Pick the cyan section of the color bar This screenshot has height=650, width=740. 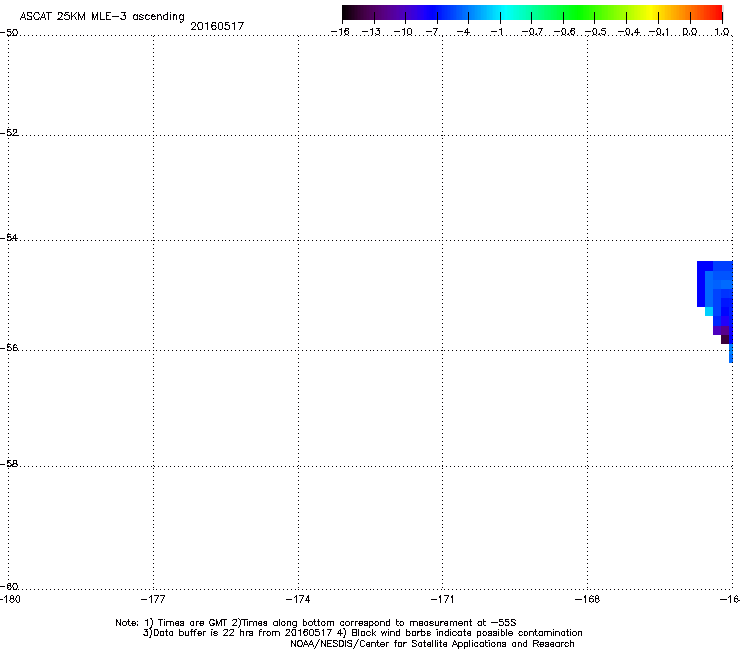click(507, 12)
